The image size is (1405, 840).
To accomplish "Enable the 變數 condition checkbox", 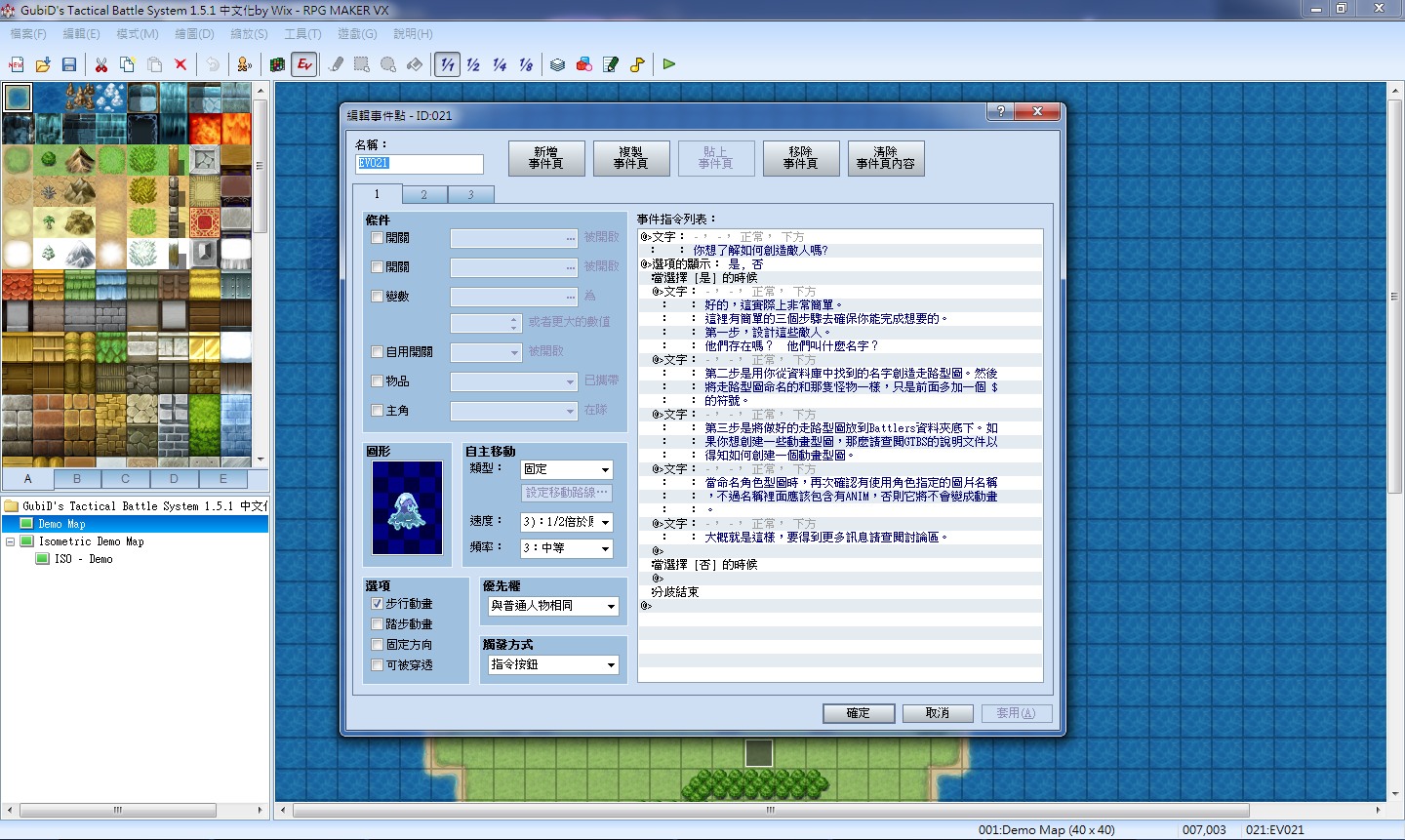I will tap(377, 297).
